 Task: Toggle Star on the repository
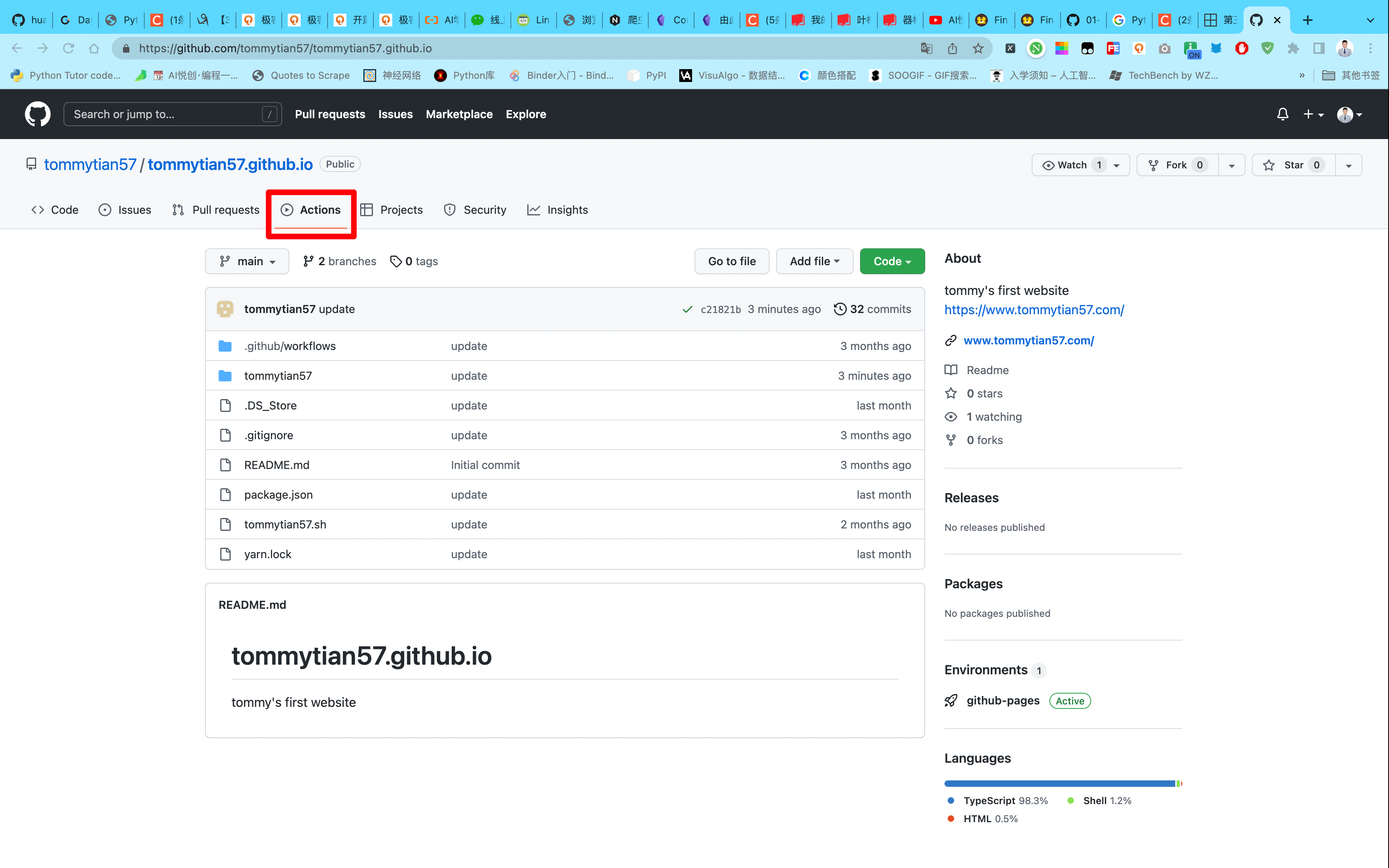[1294, 165]
